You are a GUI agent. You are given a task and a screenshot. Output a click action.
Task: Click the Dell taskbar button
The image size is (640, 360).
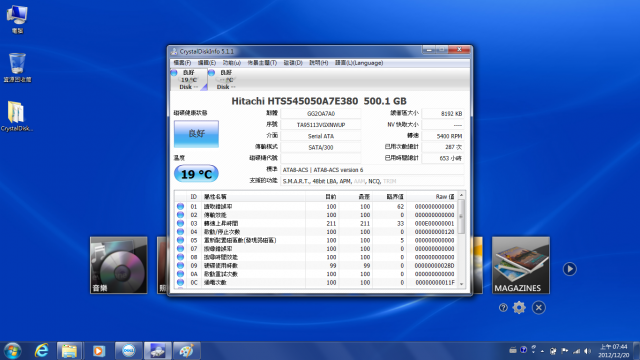[x=129, y=351]
